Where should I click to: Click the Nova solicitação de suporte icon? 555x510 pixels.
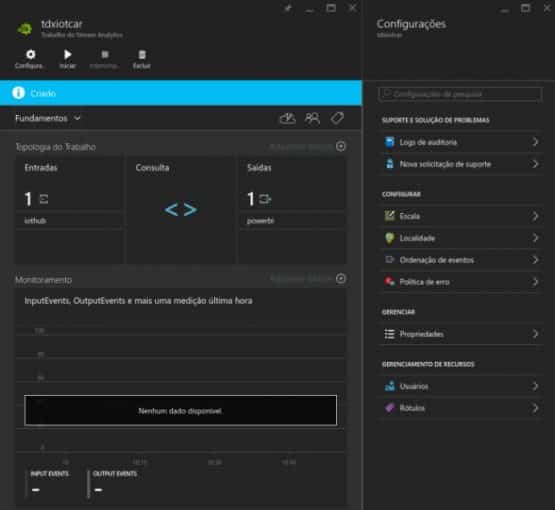pyautogui.click(x=389, y=164)
